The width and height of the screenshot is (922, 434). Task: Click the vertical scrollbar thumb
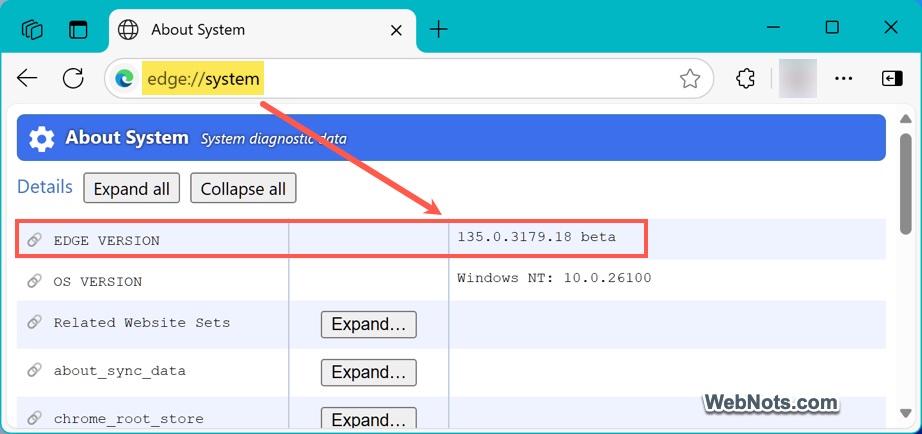click(x=906, y=185)
